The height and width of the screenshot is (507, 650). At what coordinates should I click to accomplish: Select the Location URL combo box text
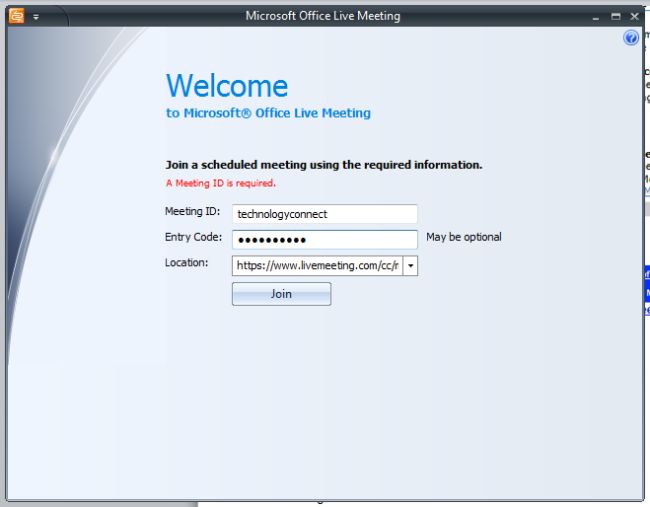click(x=318, y=266)
